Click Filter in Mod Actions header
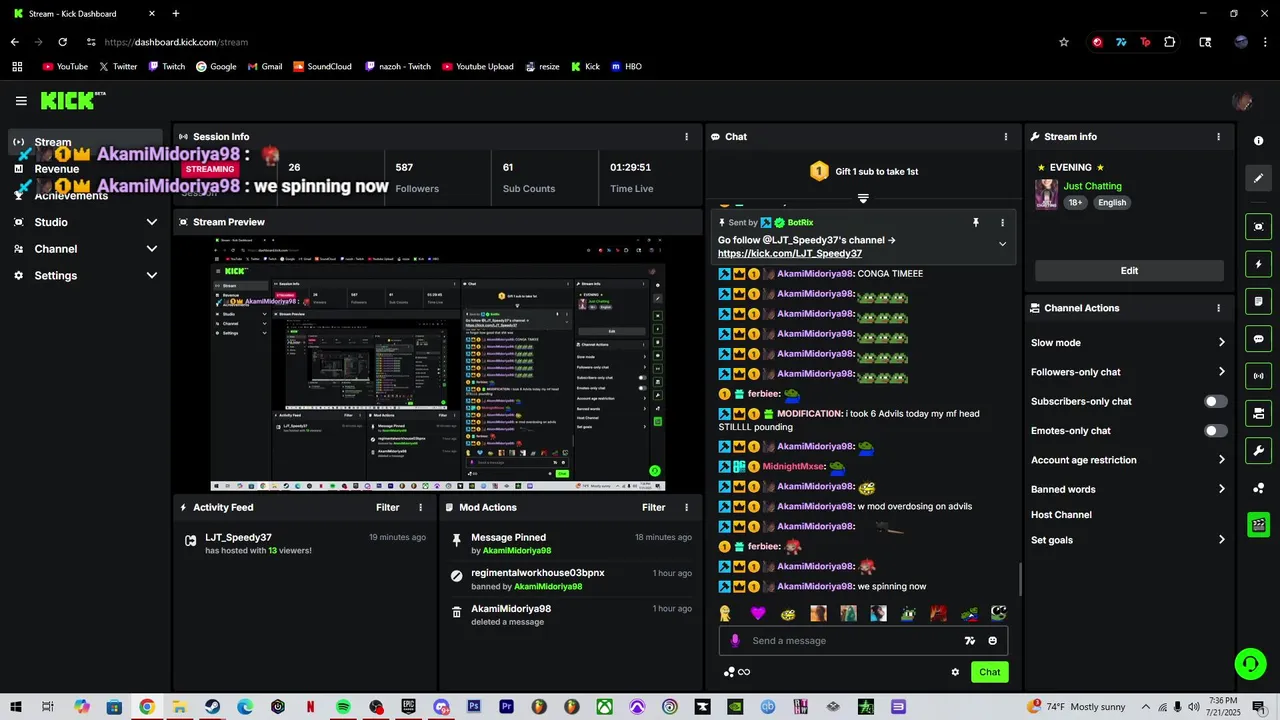 [x=654, y=508]
